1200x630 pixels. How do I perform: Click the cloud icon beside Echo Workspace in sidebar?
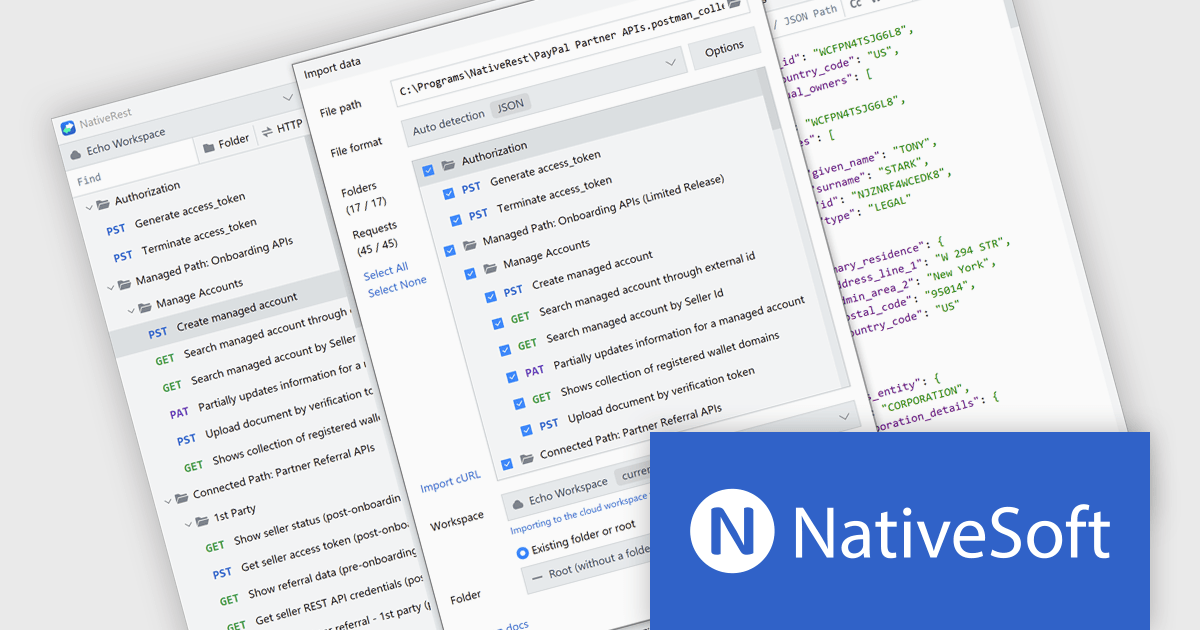point(75,155)
